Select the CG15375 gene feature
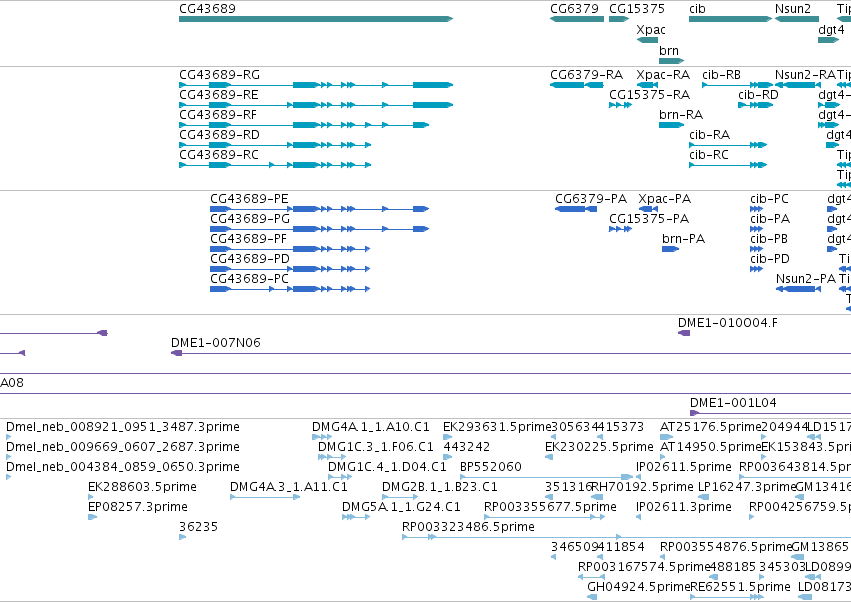 tap(619, 19)
